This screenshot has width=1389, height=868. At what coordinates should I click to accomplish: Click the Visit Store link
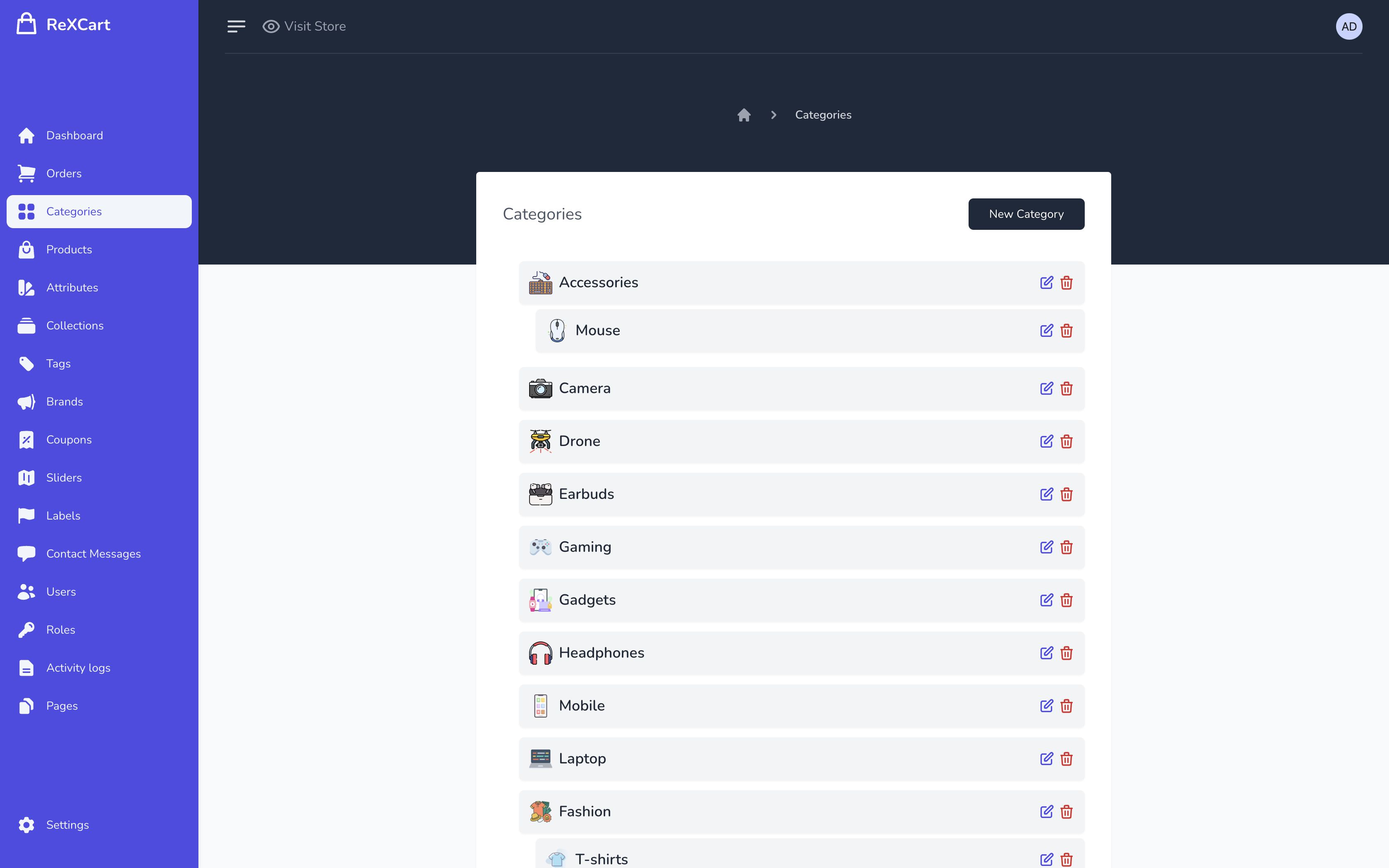point(304,26)
